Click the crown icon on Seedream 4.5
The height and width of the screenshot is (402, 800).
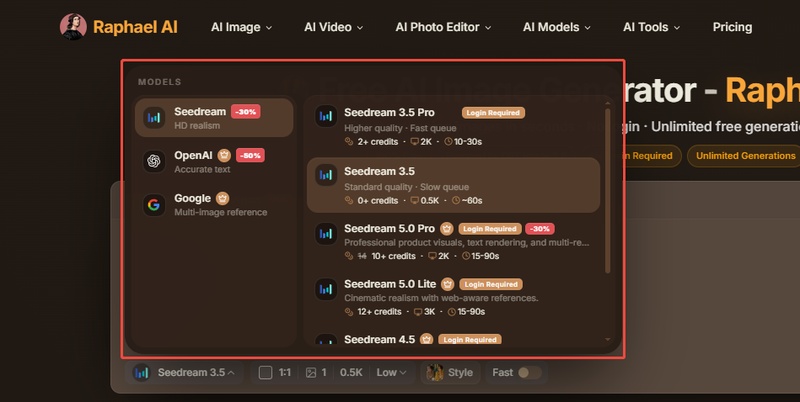(427, 339)
